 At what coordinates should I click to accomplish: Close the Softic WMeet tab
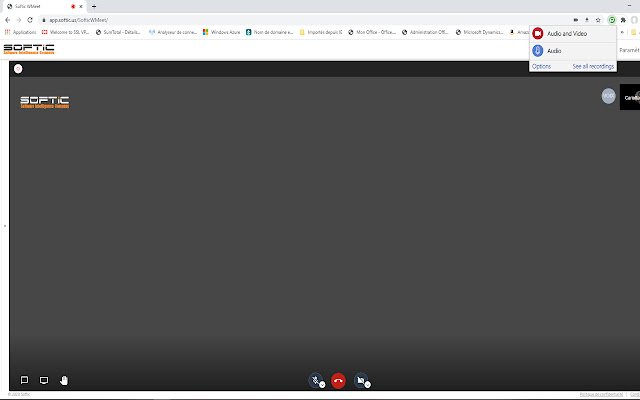point(80,7)
